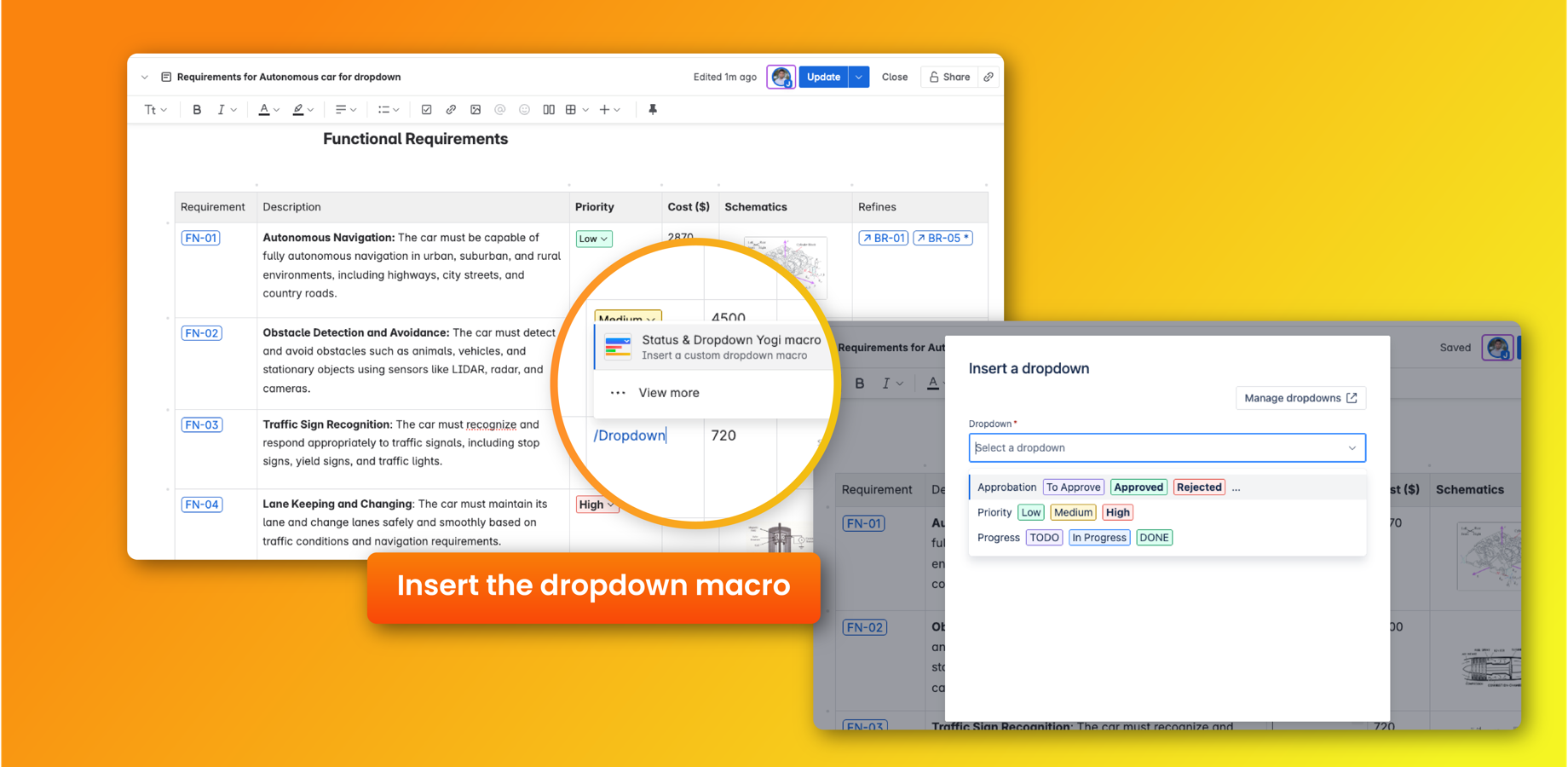Click the Select a dropdown field
This screenshot has height=767, width=1568.
[x=1167, y=448]
